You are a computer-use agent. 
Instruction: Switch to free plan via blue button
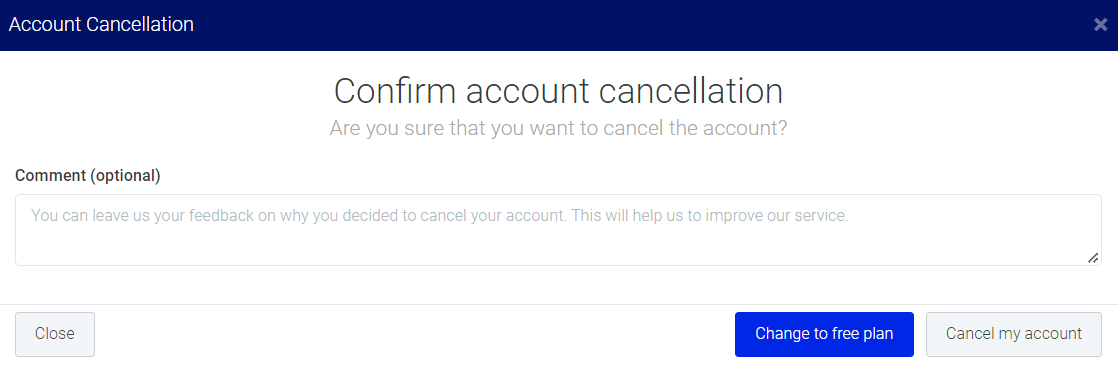(824, 334)
